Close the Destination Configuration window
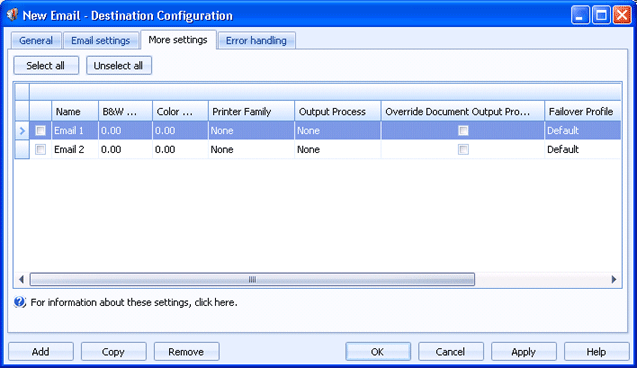Viewport: 637px width, 368px height. [622, 15]
